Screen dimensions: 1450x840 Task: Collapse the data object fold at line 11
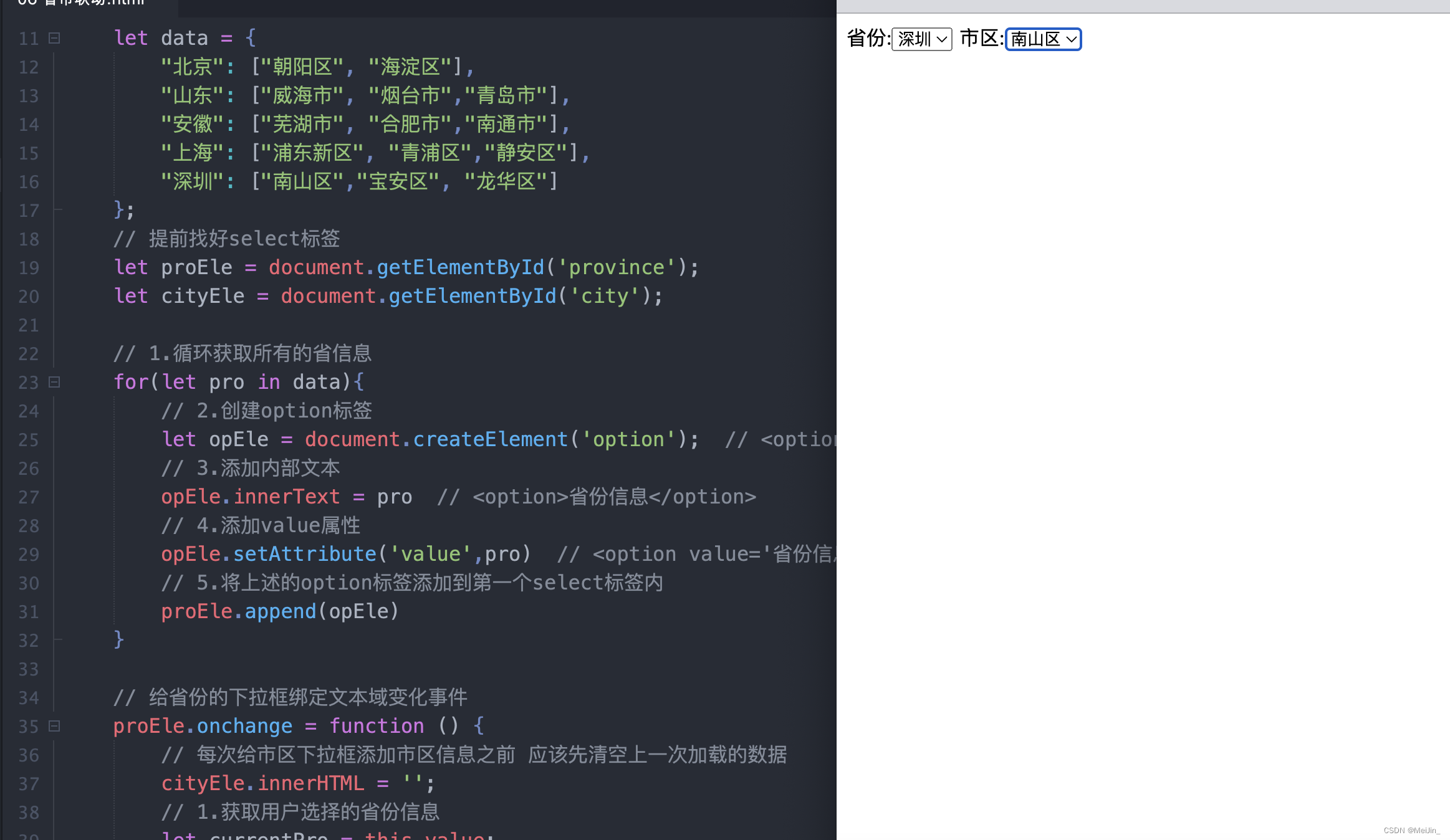54,39
